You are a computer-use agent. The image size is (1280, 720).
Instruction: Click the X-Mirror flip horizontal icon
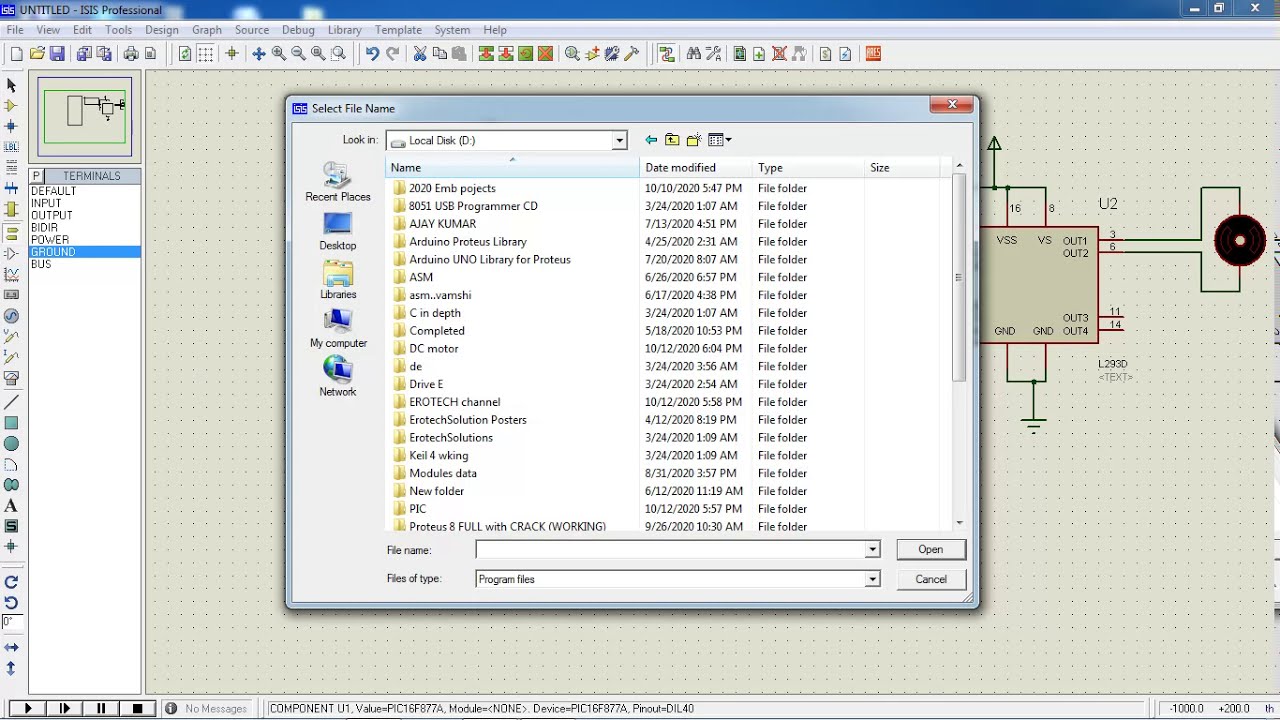point(11,648)
